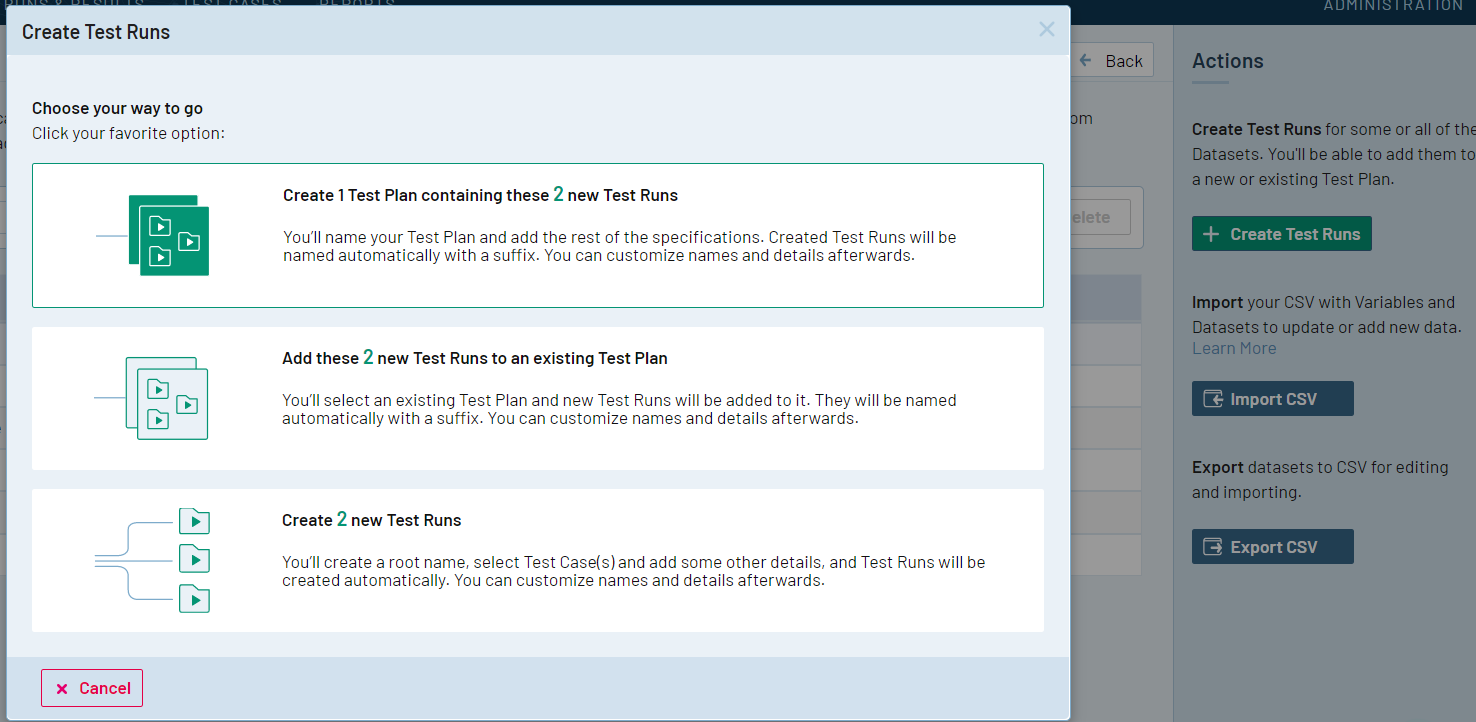Close the Create Test Runs dialog with the X

(1046, 29)
